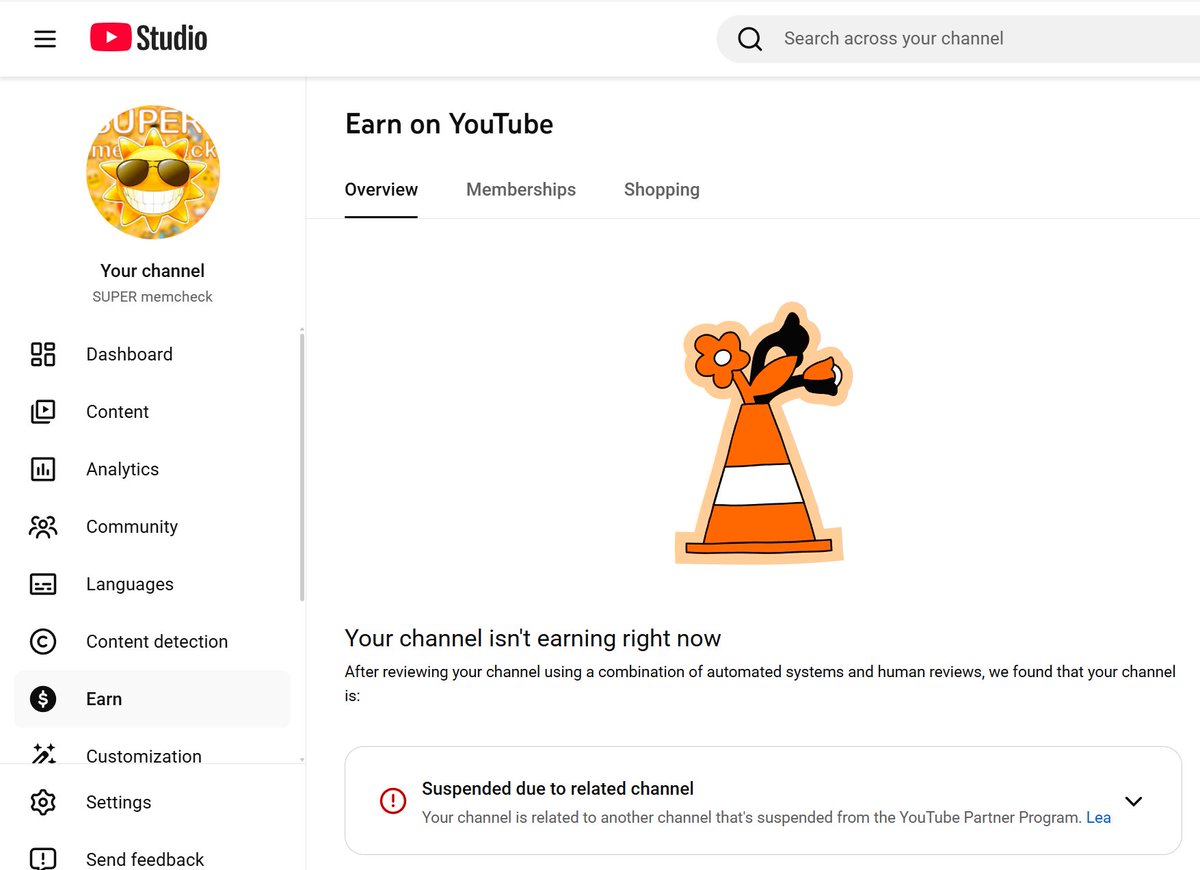Click 'Your channel isn't earning right now' heading
The width and height of the screenshot is (1200, 870).
pos(533,639)
